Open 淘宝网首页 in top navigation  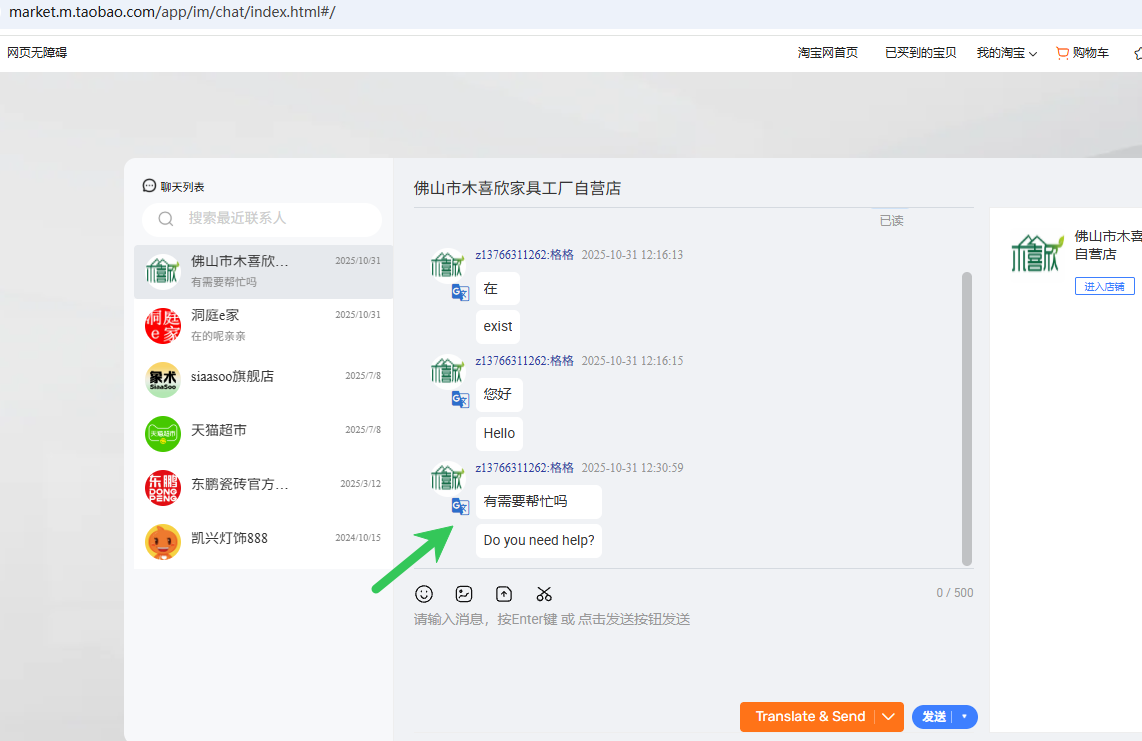click(x=827, y=52)
